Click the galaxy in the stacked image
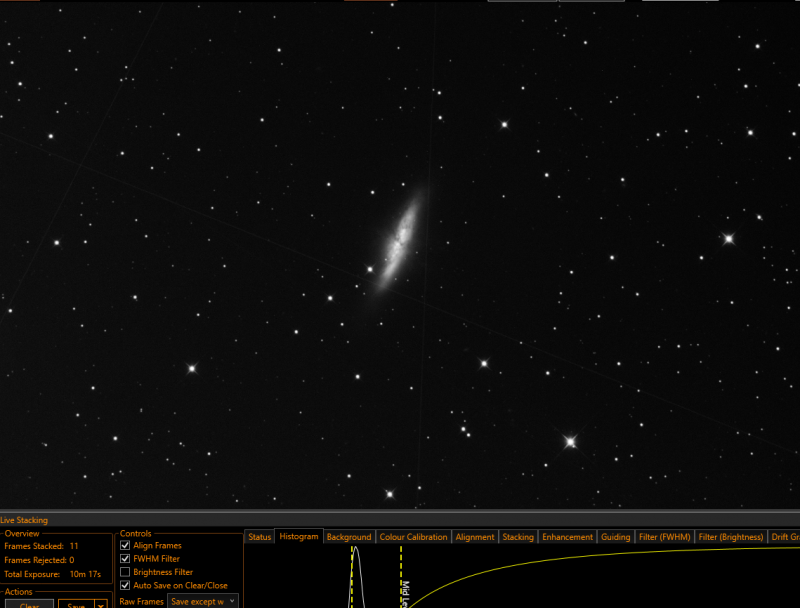Image resolution: width=800 pixels, height=608 pixels. coord(401,241)
